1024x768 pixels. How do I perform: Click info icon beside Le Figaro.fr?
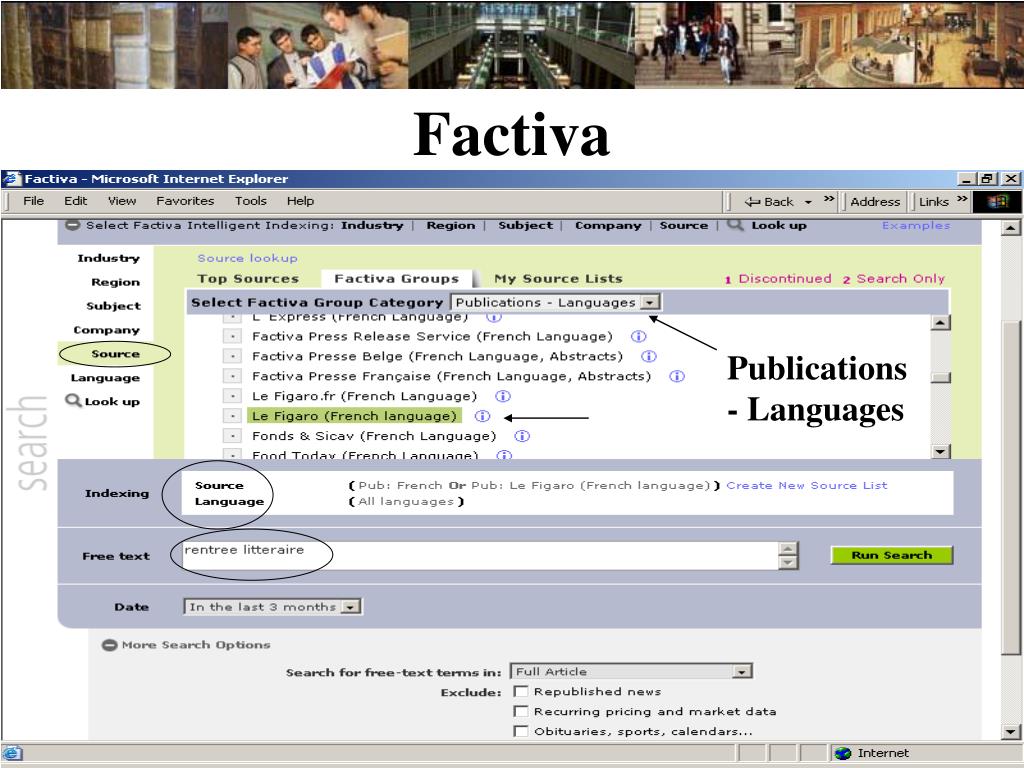[503, 396]
